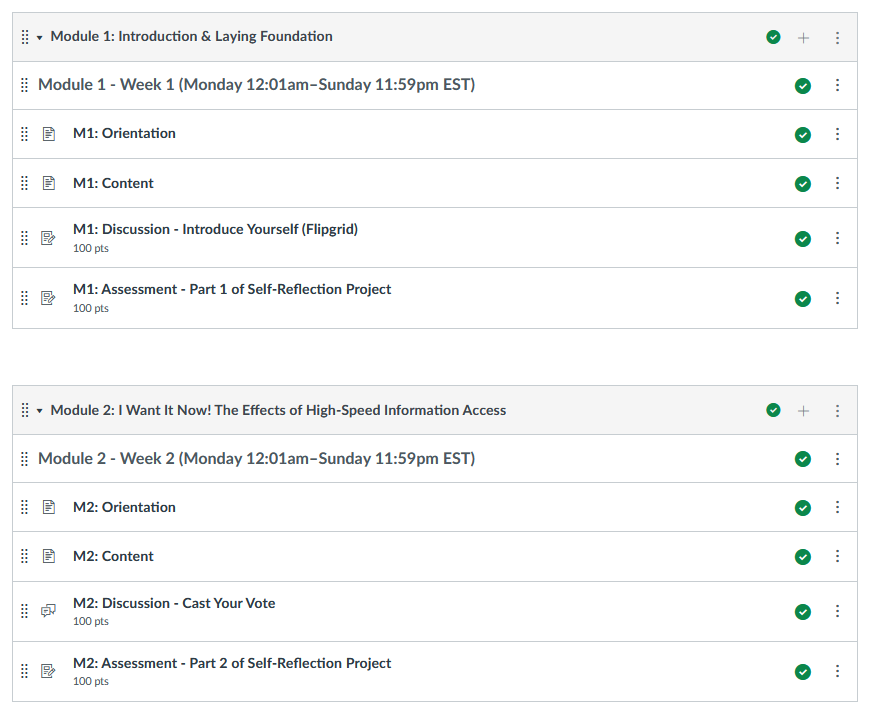
Task: Open the options menu for Module 2
Action: (837, 410)
